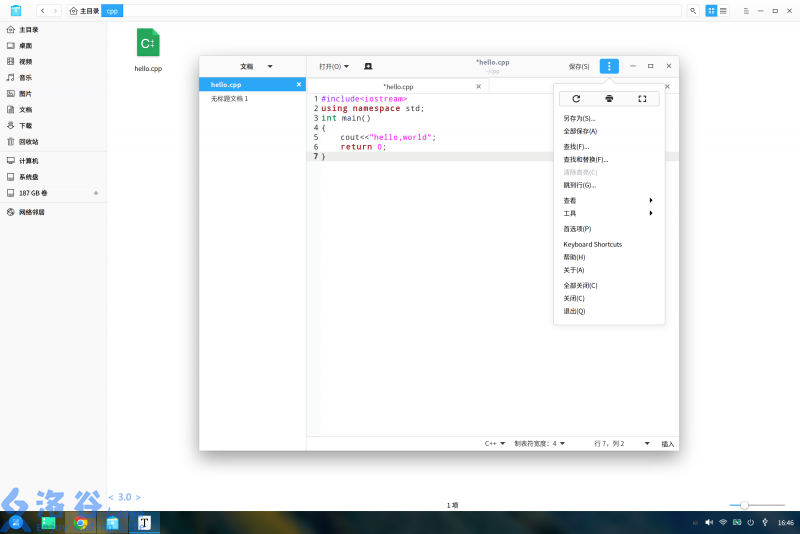
Task: Click the three-dot menu button in gedit
Action: (609, 66)
